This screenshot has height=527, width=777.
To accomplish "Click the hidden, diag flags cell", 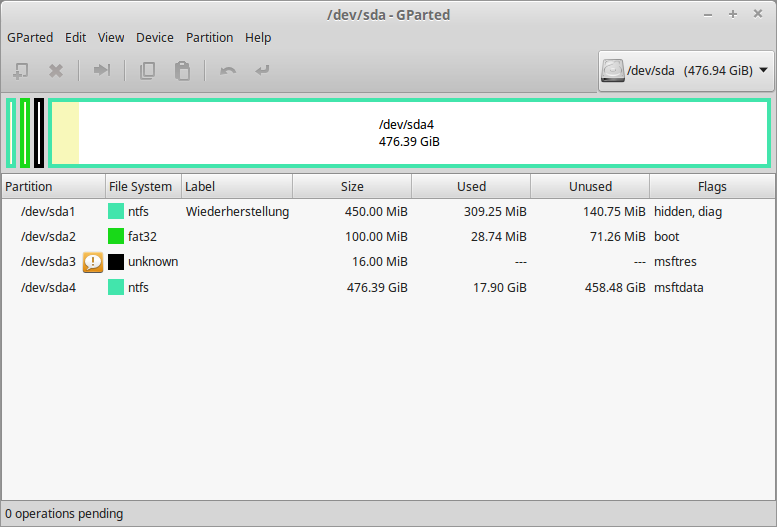I will [688, 212].
